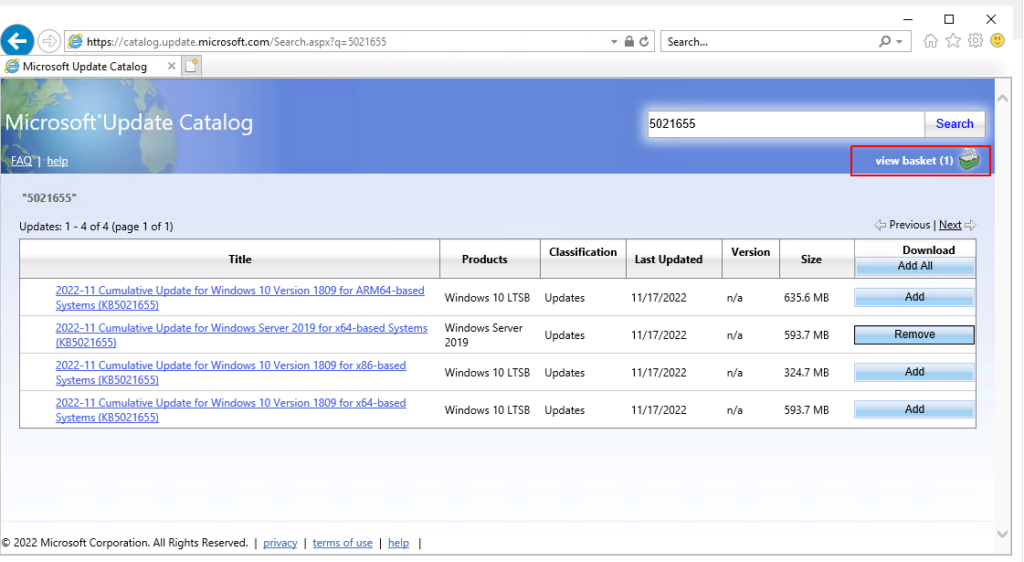Sort by Products column header
1024x562 pixels.
[x=485, y=259]
